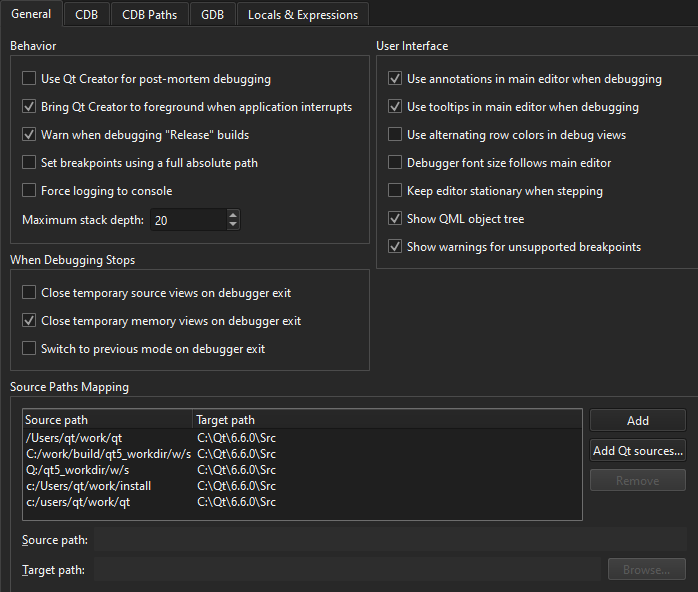Open Locals & Expressions tab
This screenshot has width=698, height=592.
[303, 15]
